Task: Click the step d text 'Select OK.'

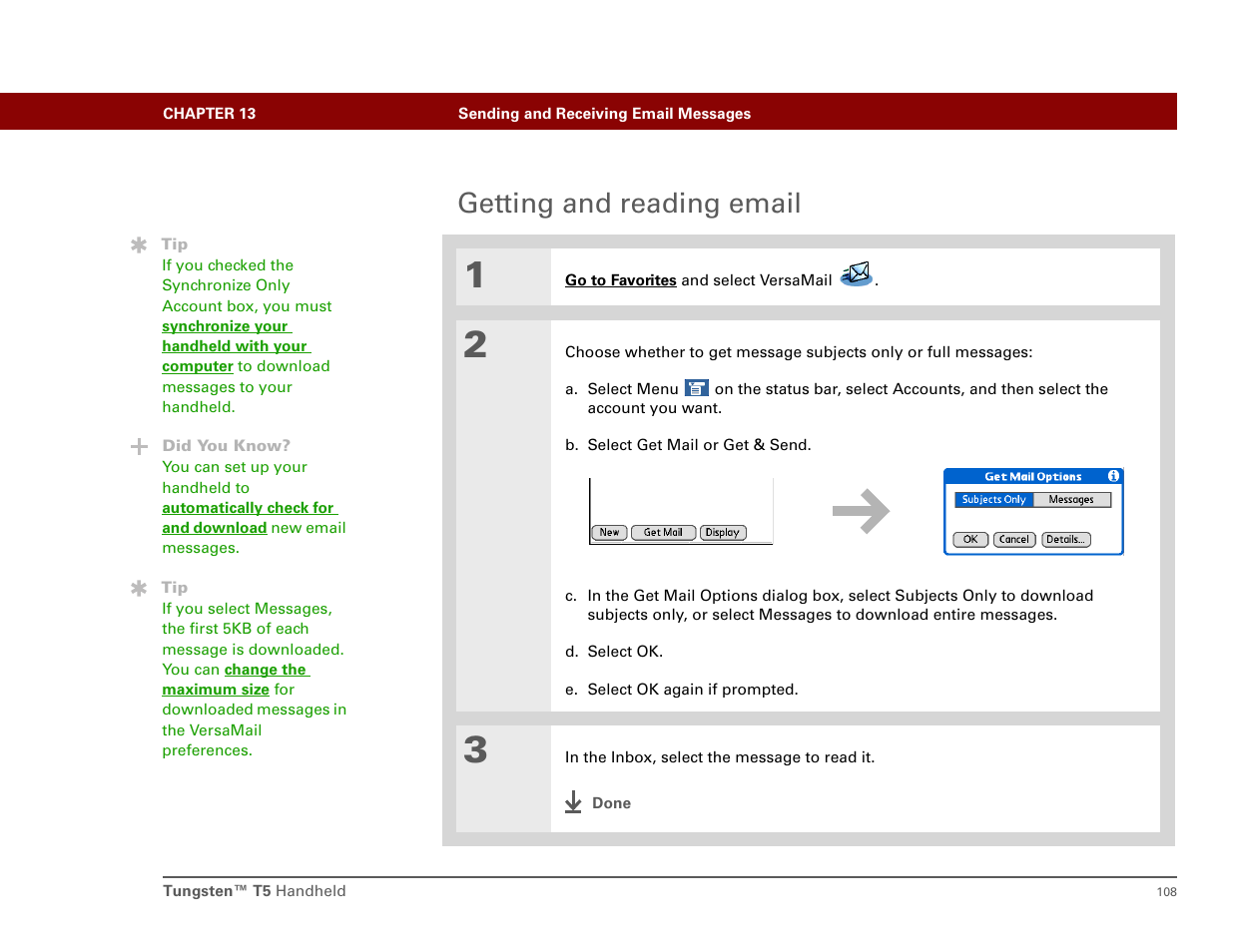Action: [625, 652]
